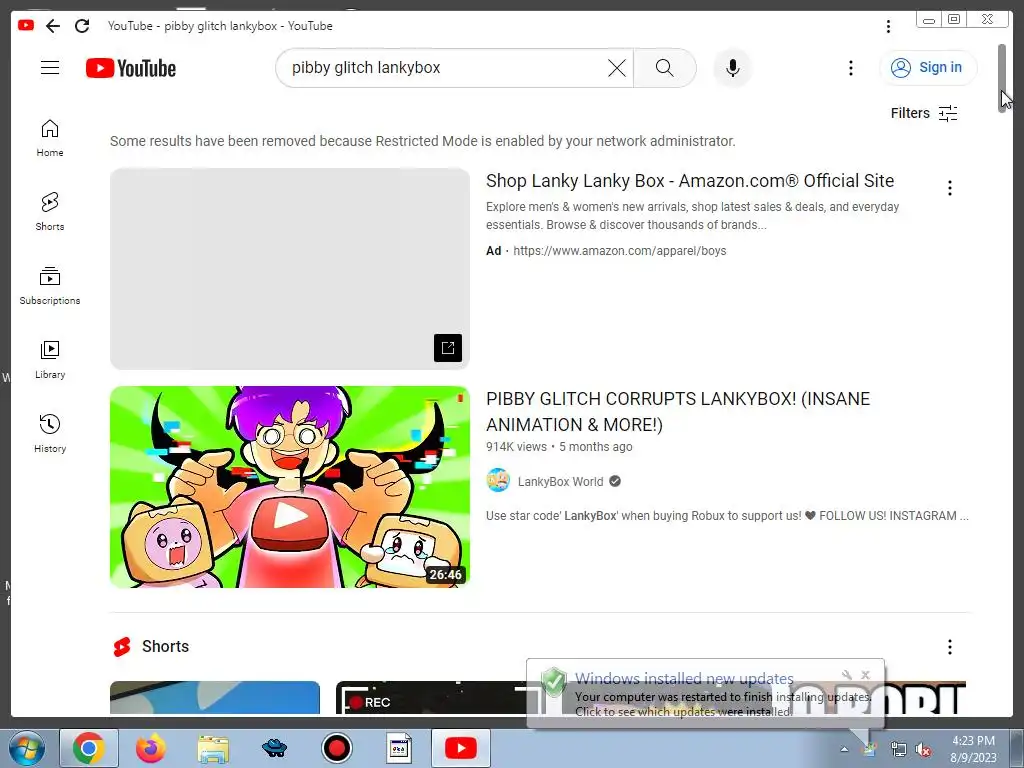Open the ad's external link icon

(x=448, y=348)
